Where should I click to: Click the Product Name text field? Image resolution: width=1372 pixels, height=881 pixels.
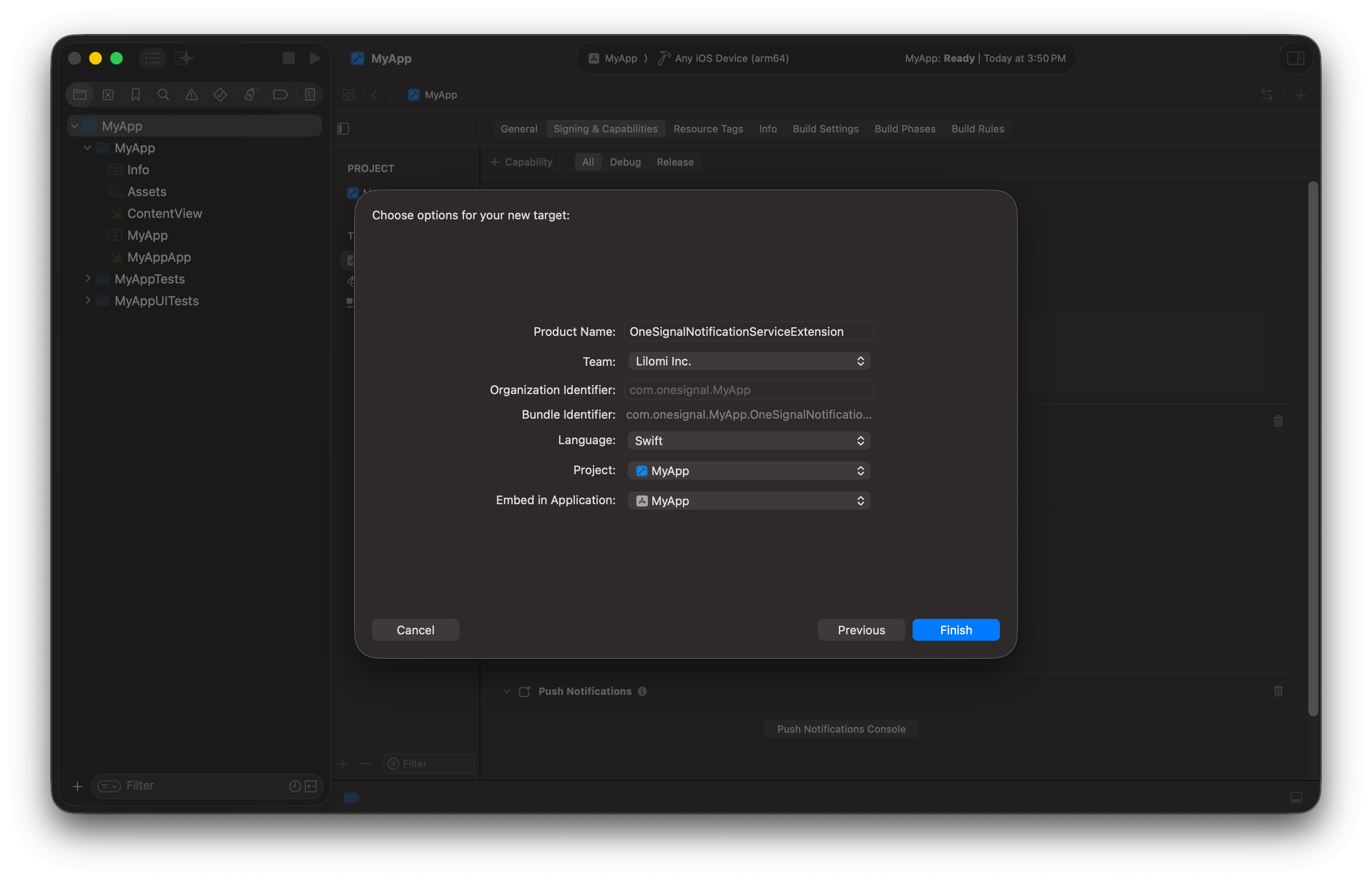[749, 331]
